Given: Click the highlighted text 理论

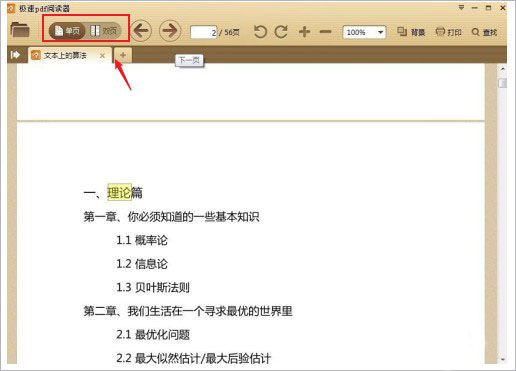Looking at the screenshot, I should click(119, 192).
